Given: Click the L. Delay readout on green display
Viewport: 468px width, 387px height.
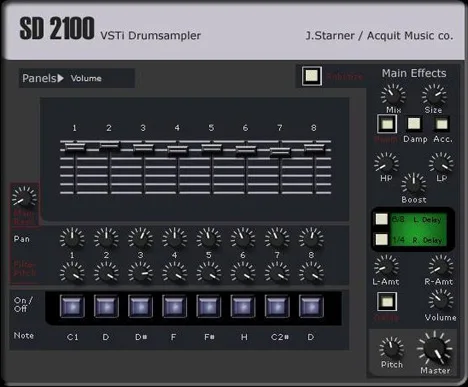Looking at the screenshot, I should tap(427, 220).
